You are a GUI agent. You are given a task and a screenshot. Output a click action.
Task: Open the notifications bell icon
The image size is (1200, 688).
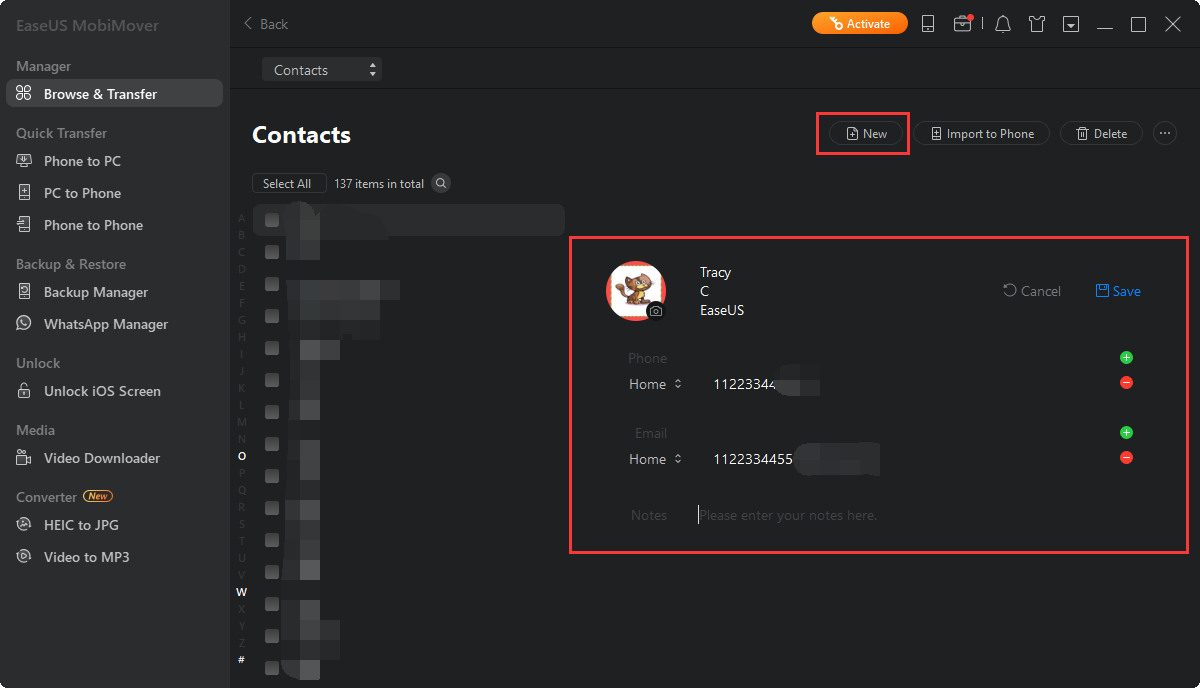click(1003, 24)
